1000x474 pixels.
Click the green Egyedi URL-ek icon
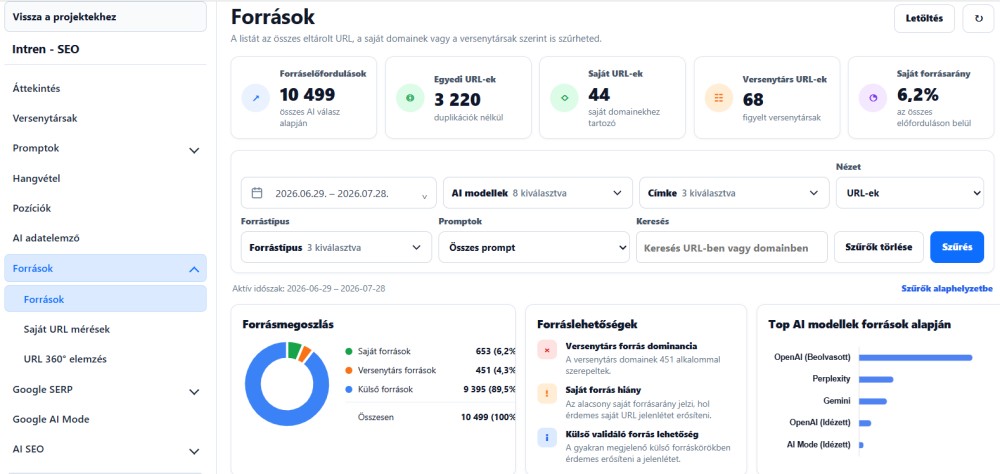(x=411, y=98)
